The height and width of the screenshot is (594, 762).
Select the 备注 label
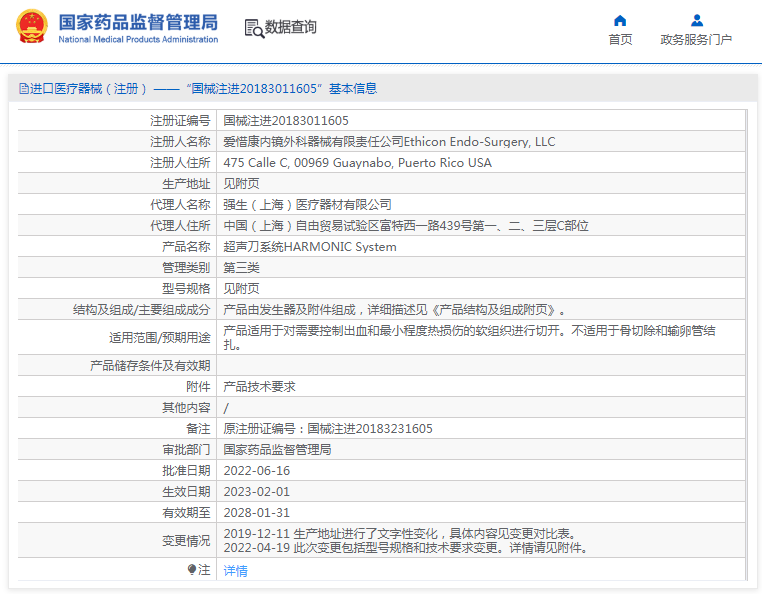tap(198, 429)
